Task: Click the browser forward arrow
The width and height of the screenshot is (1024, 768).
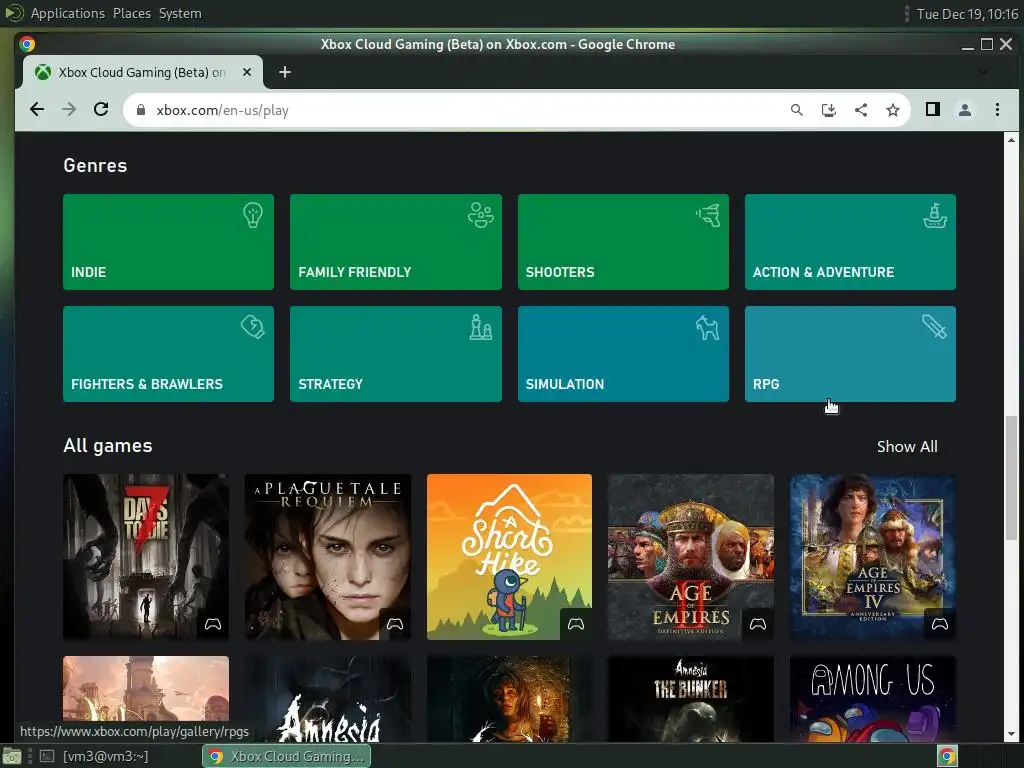Action: tap(69, 110)
